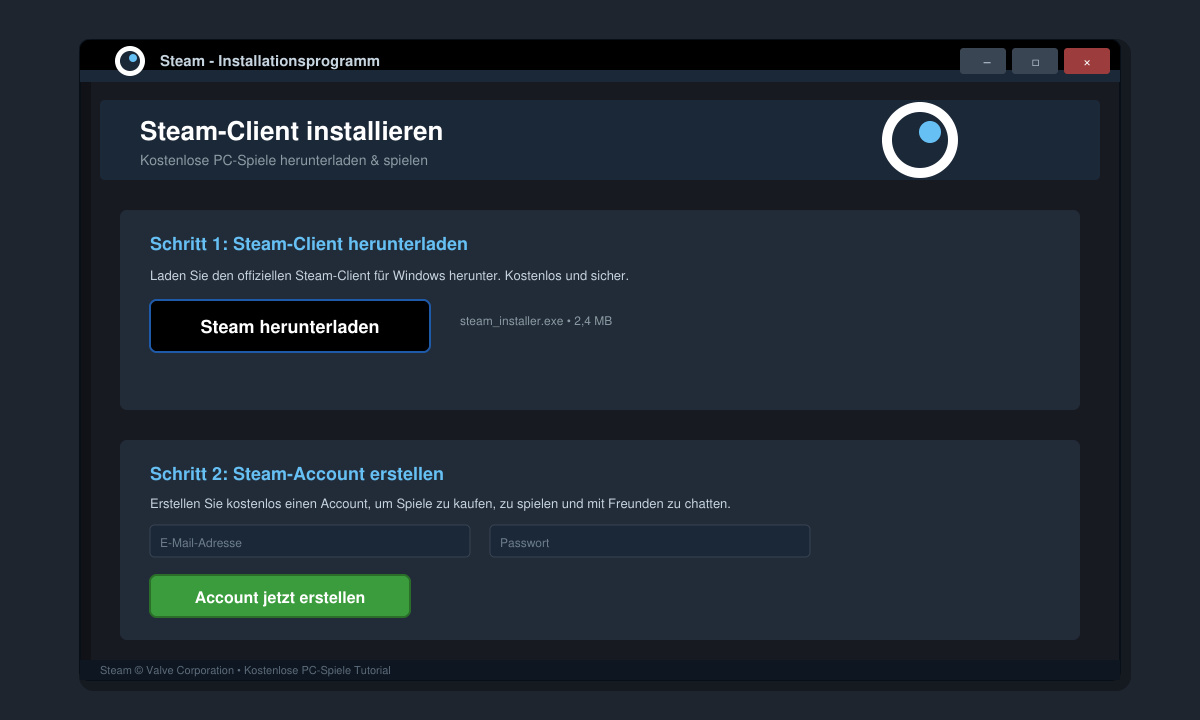Click the Laden Sie den offiziellen Steam-Client description
The height and width of the screenshot is (720, 1200).
coord(389,275)
